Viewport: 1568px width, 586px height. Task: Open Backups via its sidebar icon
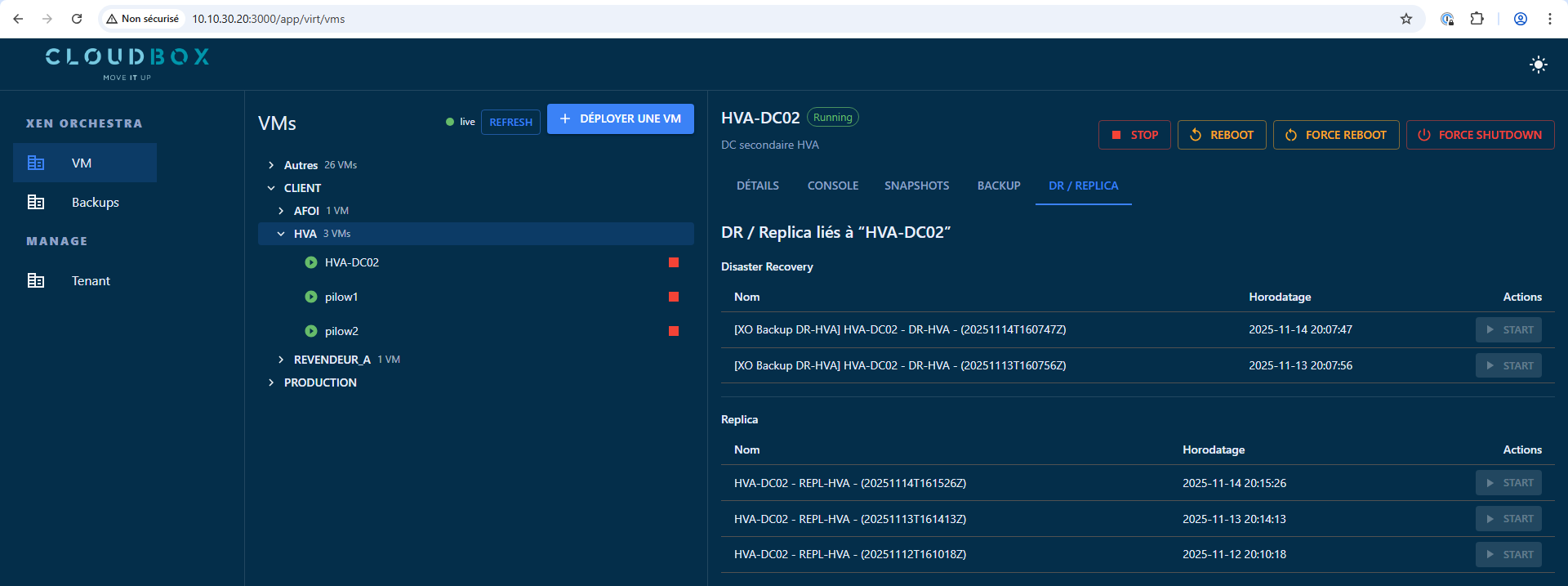(36, 202)
